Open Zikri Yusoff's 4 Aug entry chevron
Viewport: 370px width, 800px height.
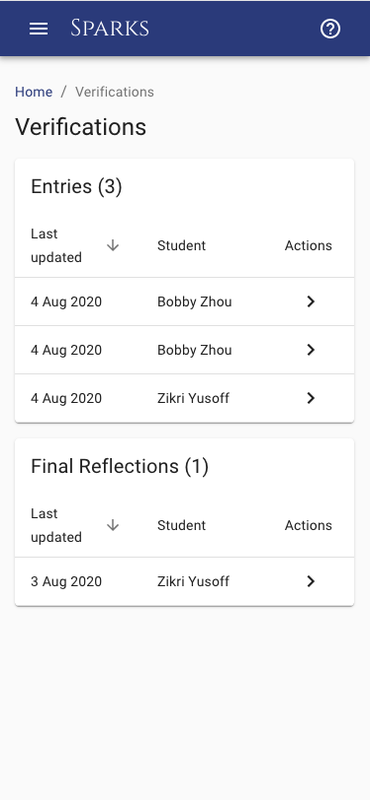pos(310,398)
